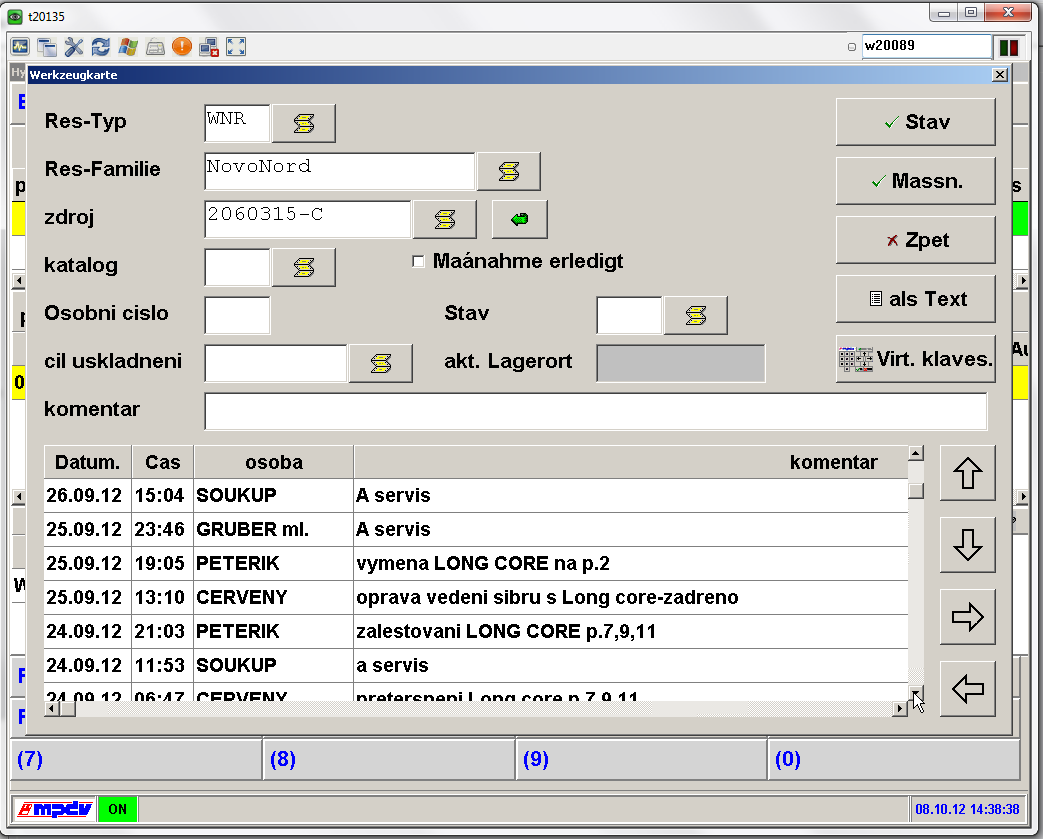Click the green ON status indicator

(118, 809)
